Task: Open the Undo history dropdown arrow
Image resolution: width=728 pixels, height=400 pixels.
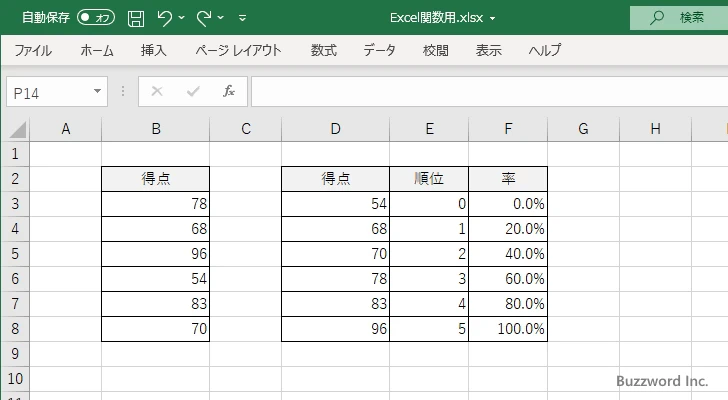Action: coord(182,18)
